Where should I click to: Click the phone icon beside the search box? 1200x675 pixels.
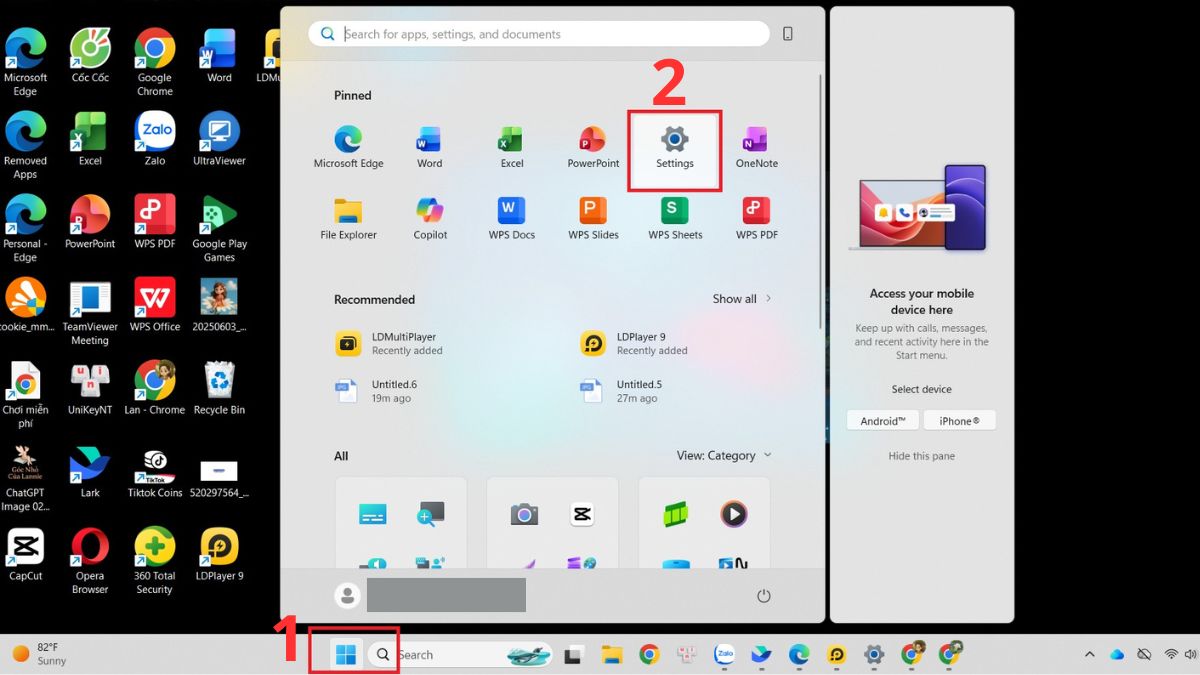click(x=788, y=34)
